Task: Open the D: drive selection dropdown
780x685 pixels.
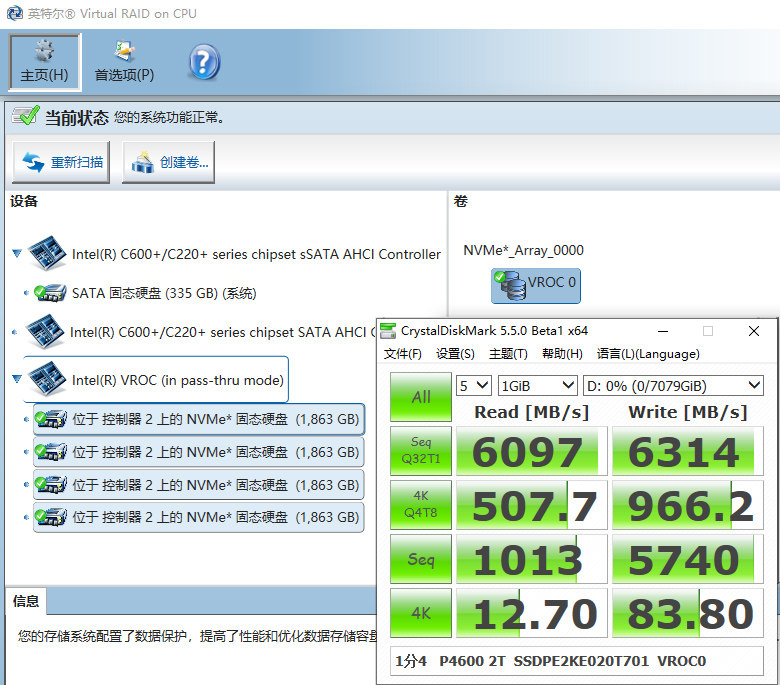Action: tap(673, 386)
